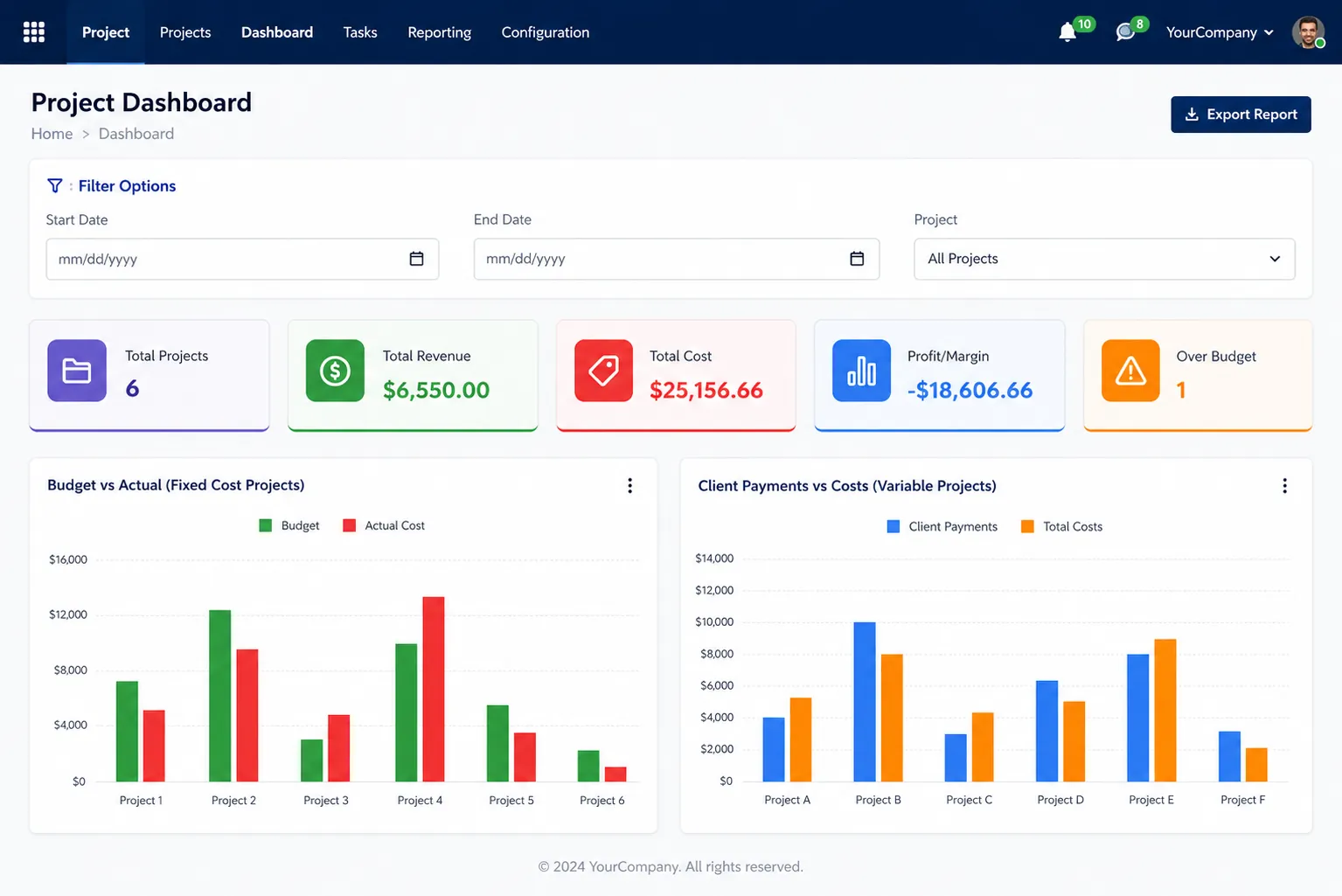Expand the All Projects dropdown
Screen dimensions: 1342x896
(1104, 259)
